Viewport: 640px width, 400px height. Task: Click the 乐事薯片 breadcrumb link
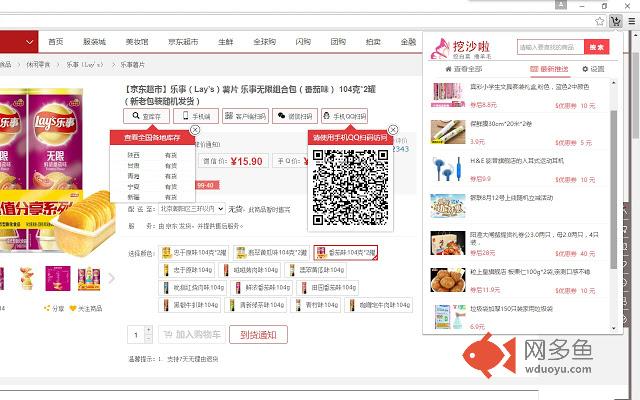(132, 65)
